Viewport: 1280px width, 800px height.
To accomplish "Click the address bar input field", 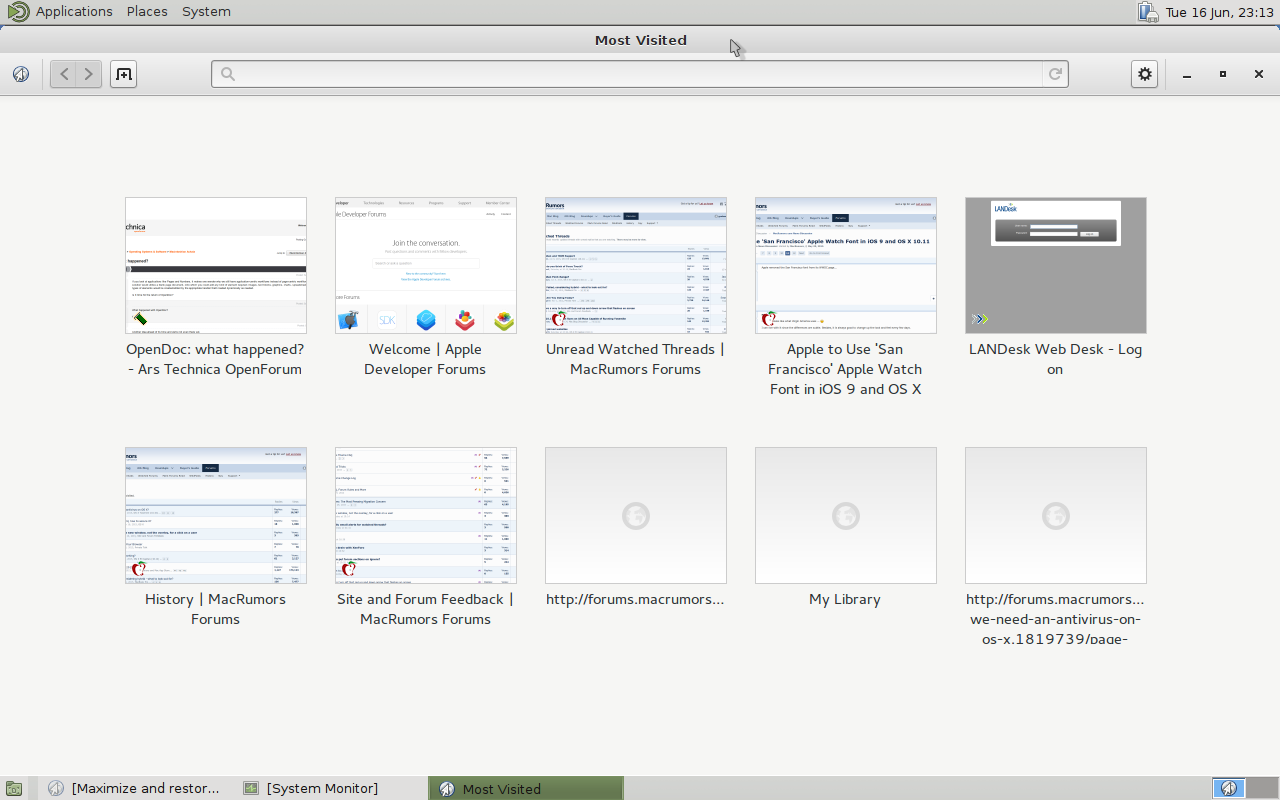I will tap(639, 74).
